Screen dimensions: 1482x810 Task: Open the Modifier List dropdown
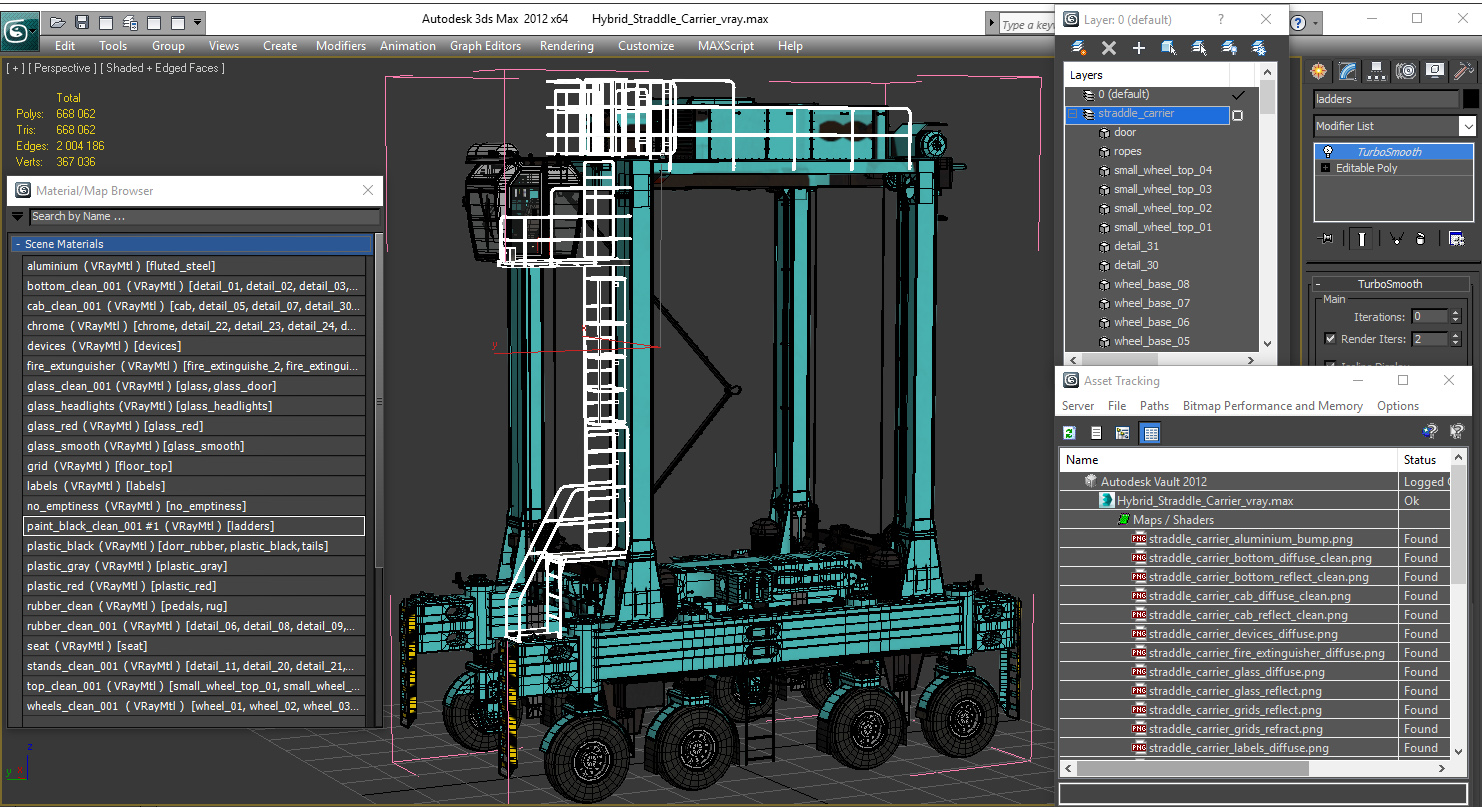pyautogui.click(x=1467, y=126)
